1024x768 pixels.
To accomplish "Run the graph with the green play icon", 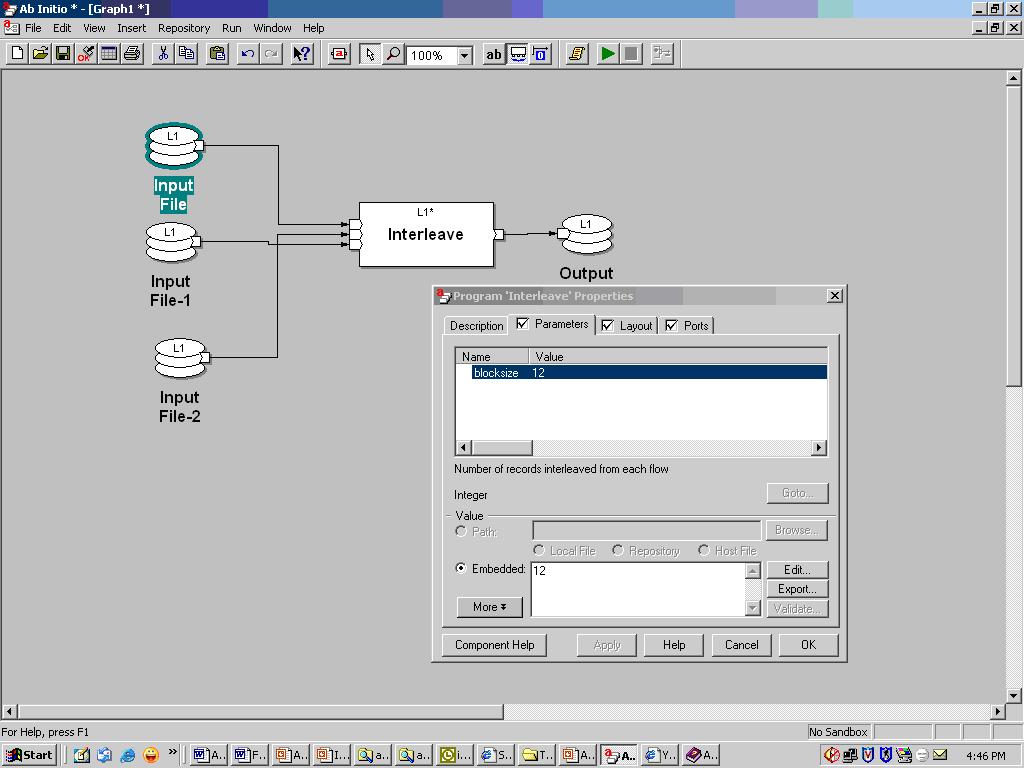I will click(x=609, y=54).
